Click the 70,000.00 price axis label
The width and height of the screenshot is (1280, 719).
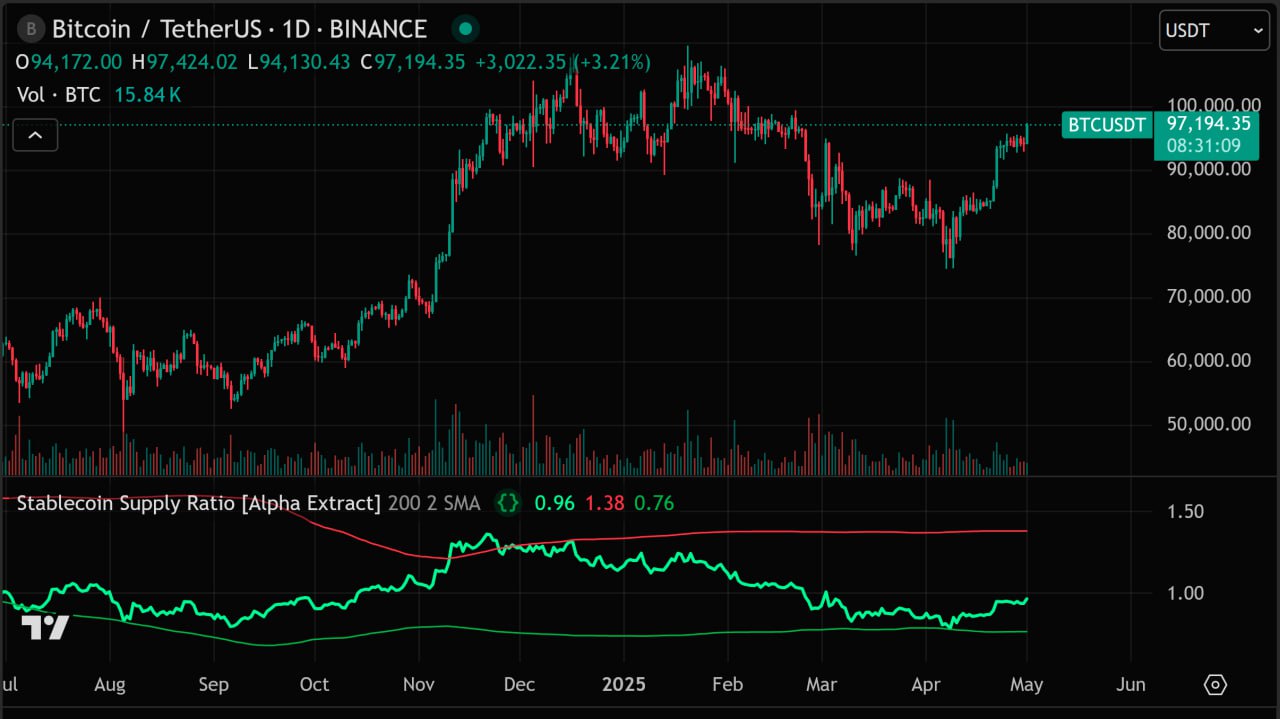point(1209,297)
